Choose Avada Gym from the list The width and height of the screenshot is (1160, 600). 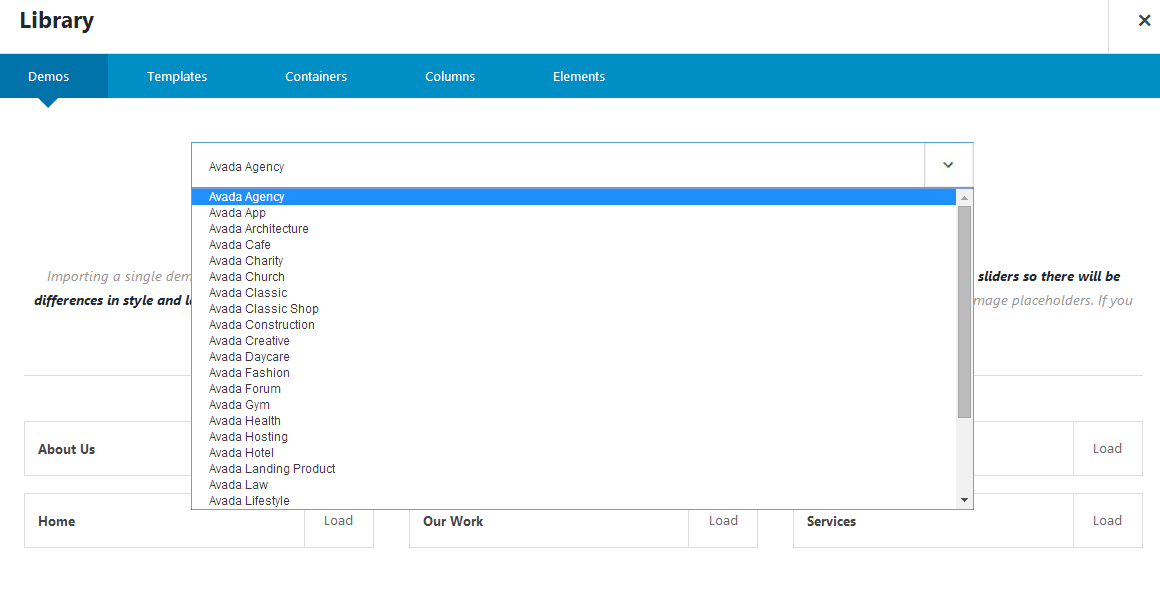pos(574,405)
